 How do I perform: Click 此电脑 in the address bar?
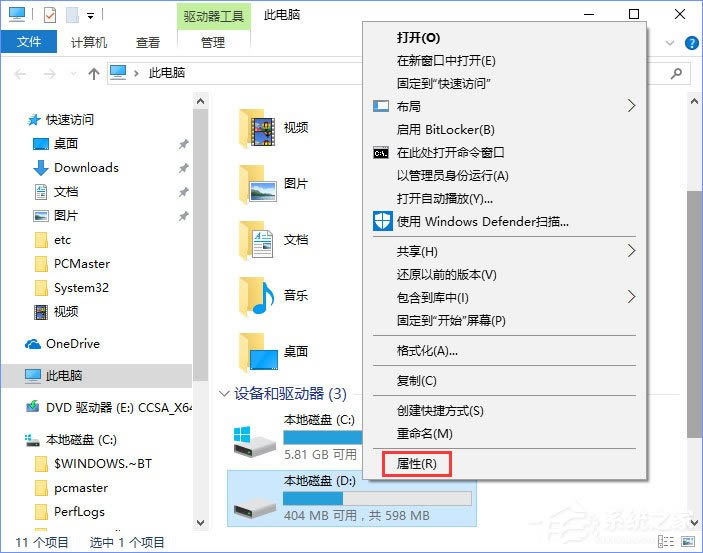(x=167, y=73)
